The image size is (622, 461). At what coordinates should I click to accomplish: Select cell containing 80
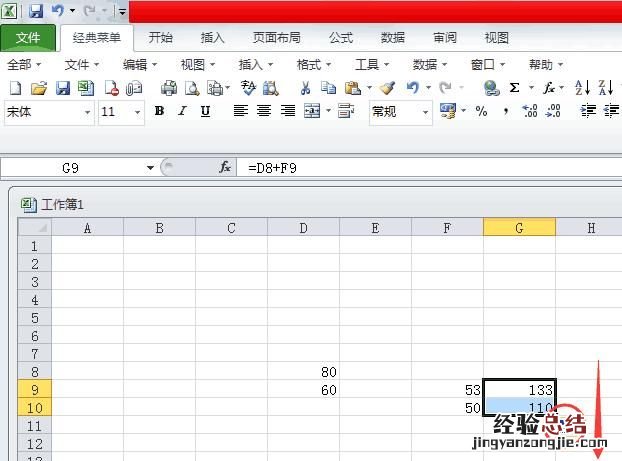303,372
